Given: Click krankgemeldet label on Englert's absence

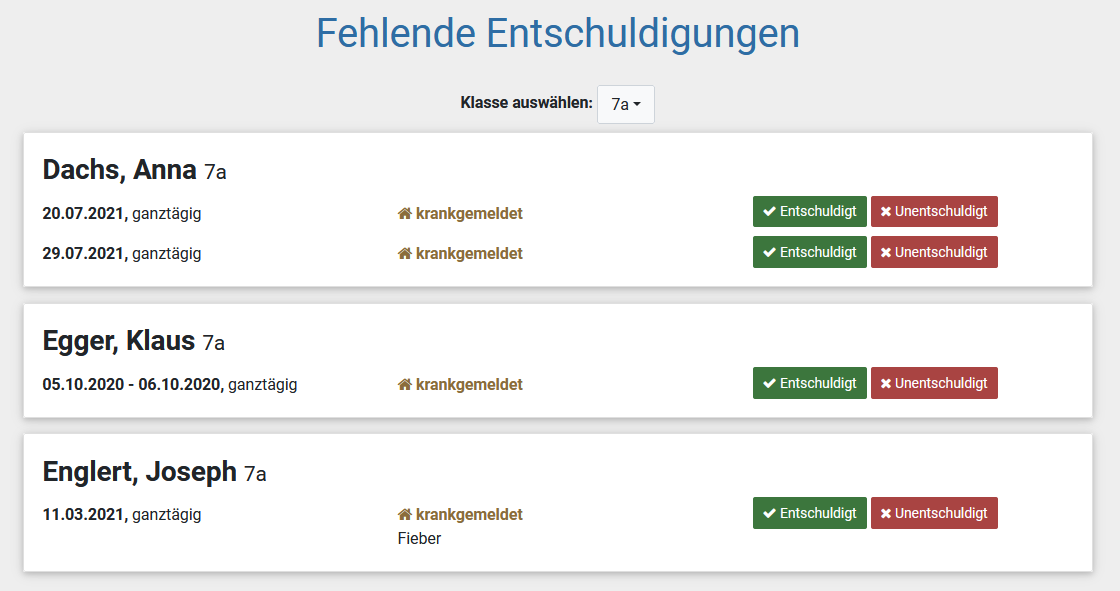Looking at the screenshot, I should point(469,515).
